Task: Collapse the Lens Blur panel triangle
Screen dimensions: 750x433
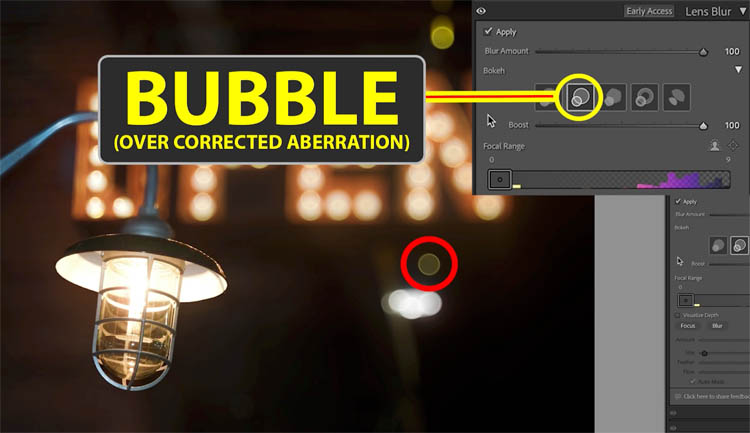Action: tap(743, 11)
